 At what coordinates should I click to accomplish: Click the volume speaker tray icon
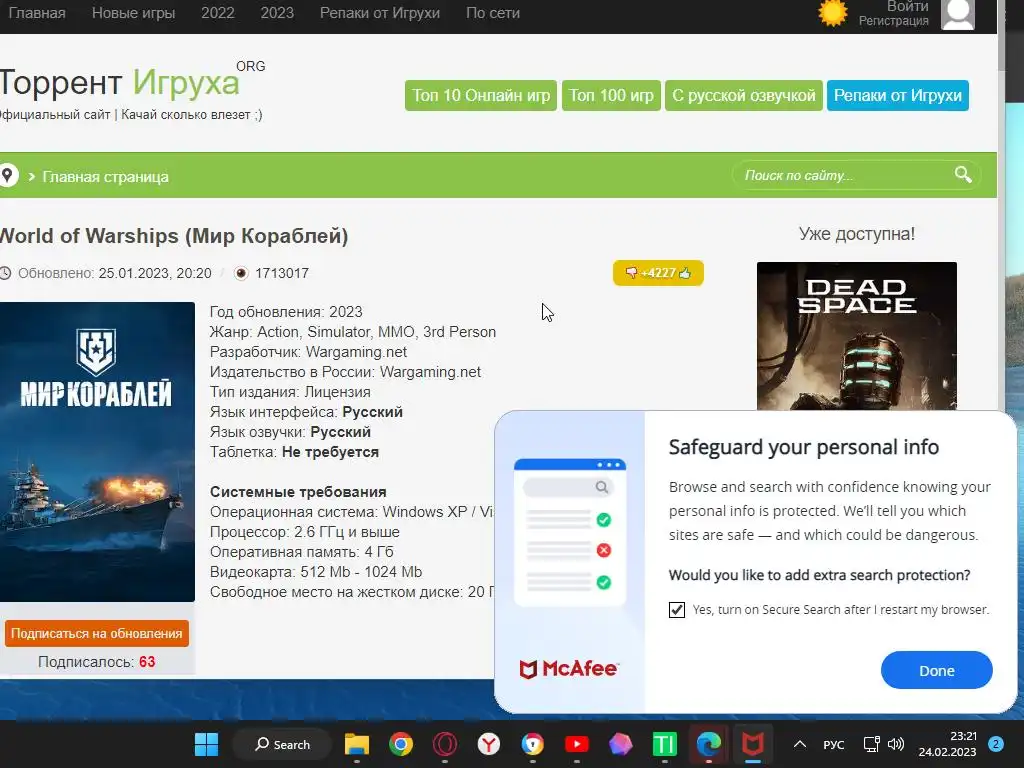(896, 744)
